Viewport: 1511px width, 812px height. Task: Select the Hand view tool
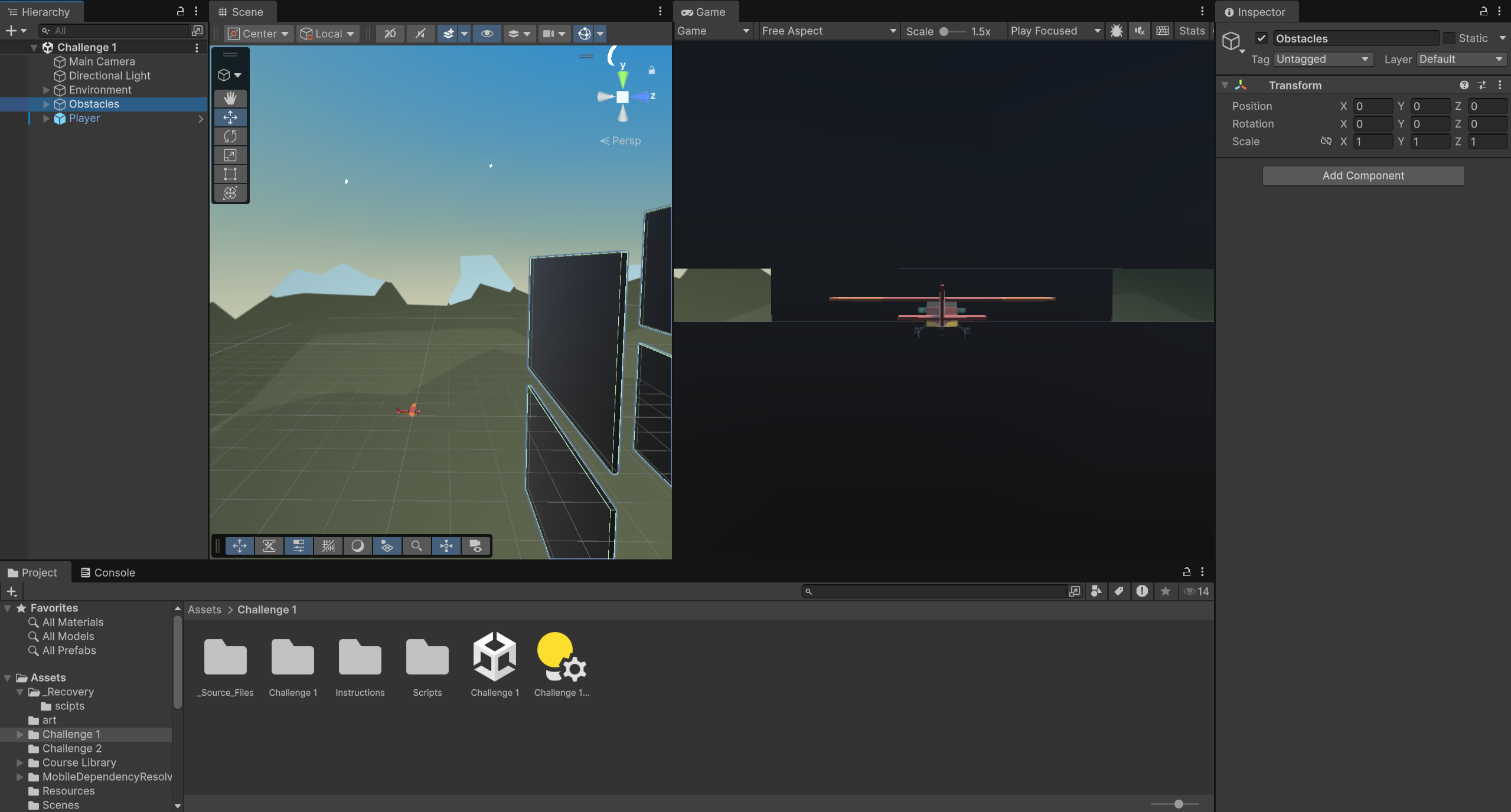[230, 98]
